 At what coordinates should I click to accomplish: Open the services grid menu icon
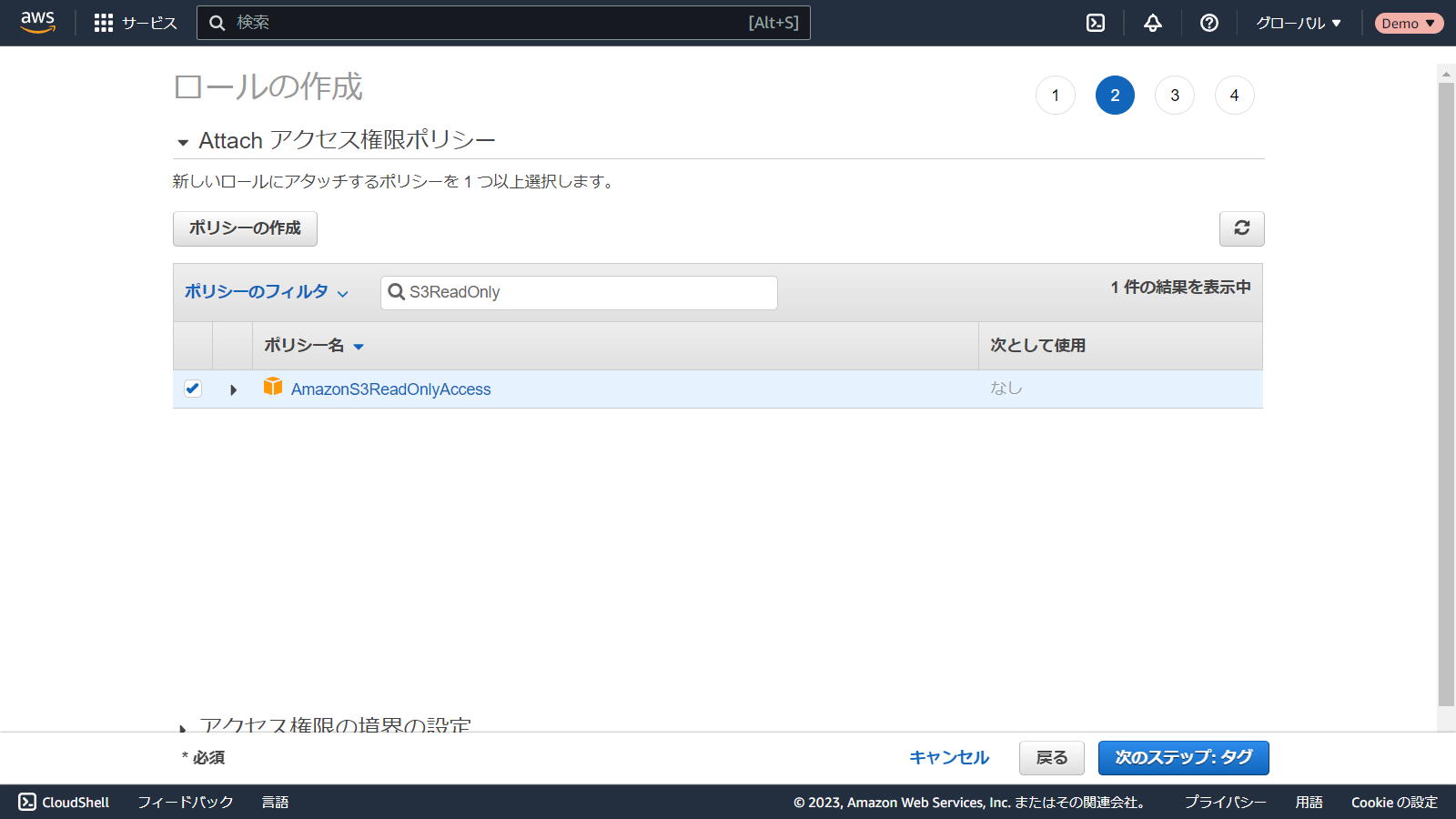104,23
